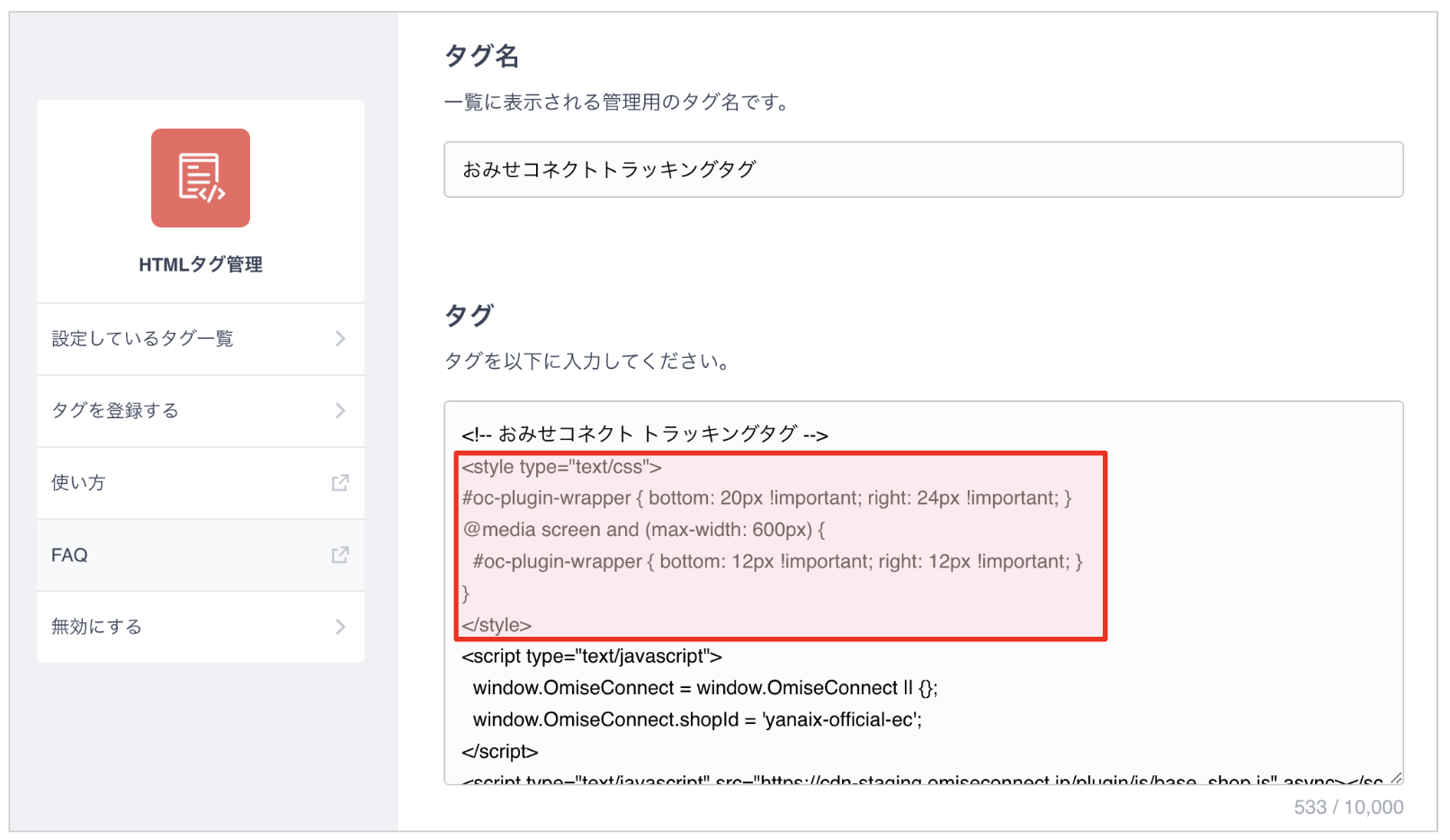Viewport: 1450px width, 840px height.
Task: Click the <style type="text/css"> line
Action: coord(561,467)
